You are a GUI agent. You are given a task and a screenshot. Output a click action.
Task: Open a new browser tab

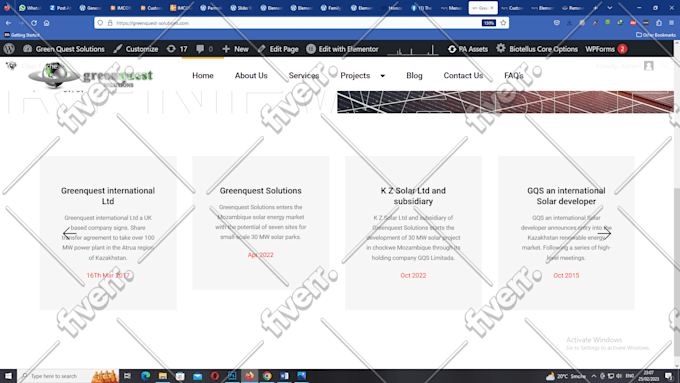click(x=595, y=8)
